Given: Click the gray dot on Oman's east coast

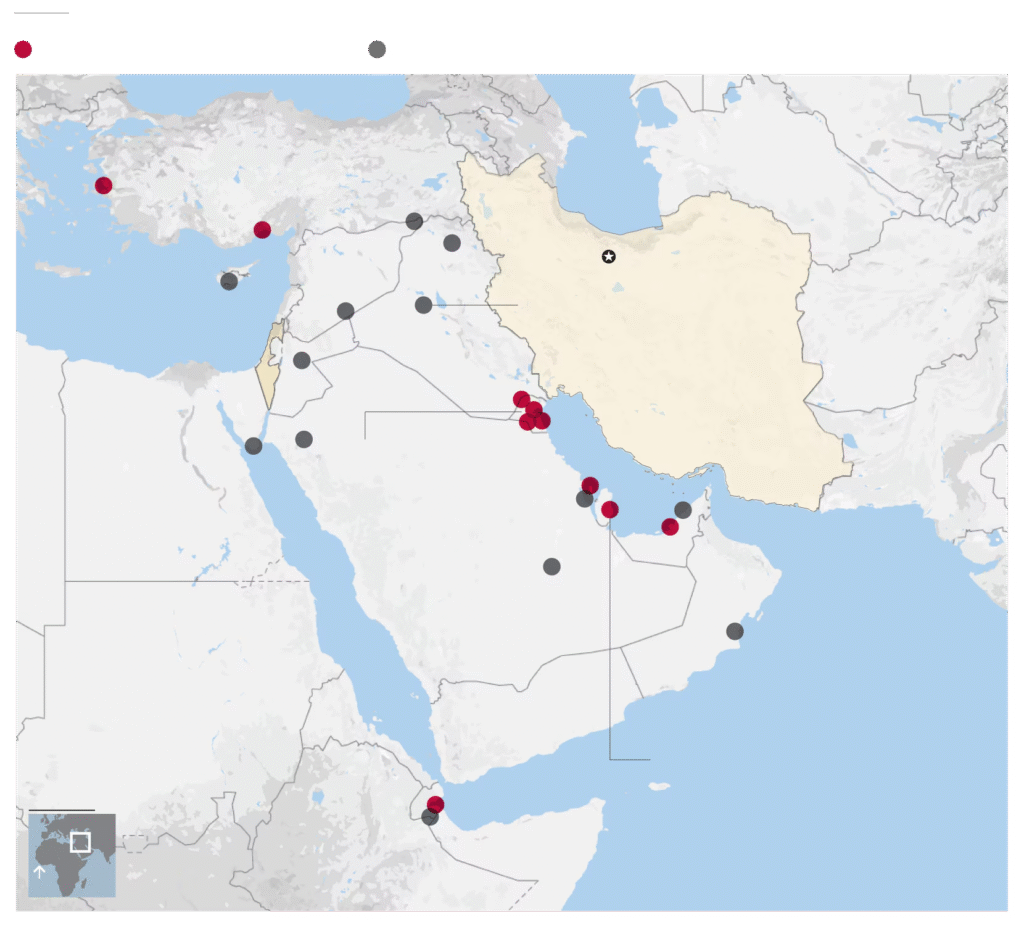Looking at the screenshot, I should 735,631.
